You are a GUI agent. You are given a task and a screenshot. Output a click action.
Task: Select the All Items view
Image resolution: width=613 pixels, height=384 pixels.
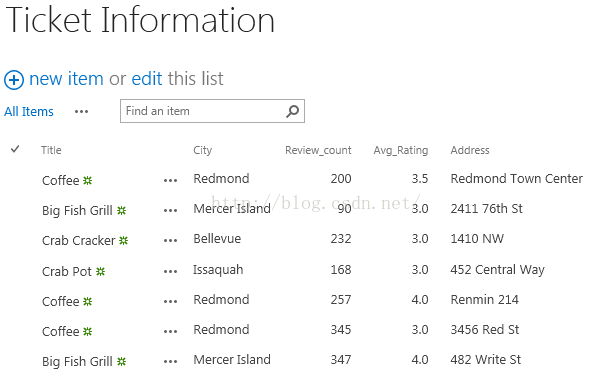29,111
